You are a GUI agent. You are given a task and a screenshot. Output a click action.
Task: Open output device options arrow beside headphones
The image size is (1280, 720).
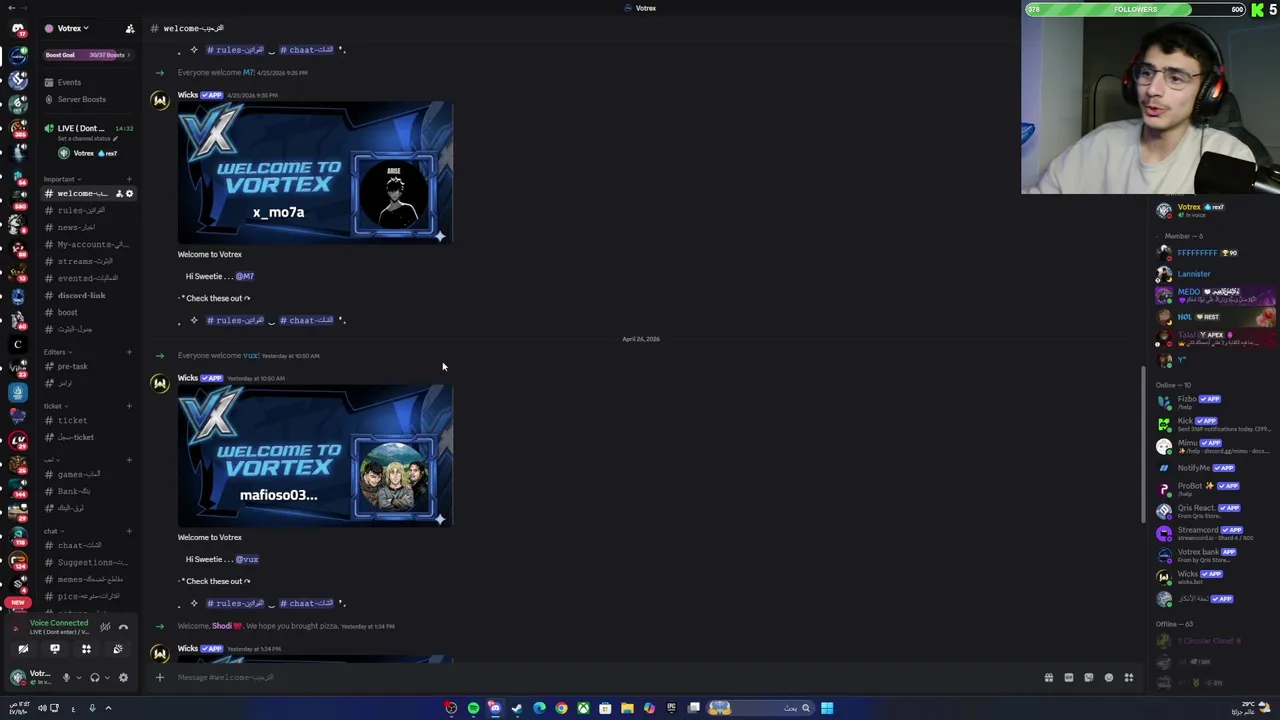108,677
